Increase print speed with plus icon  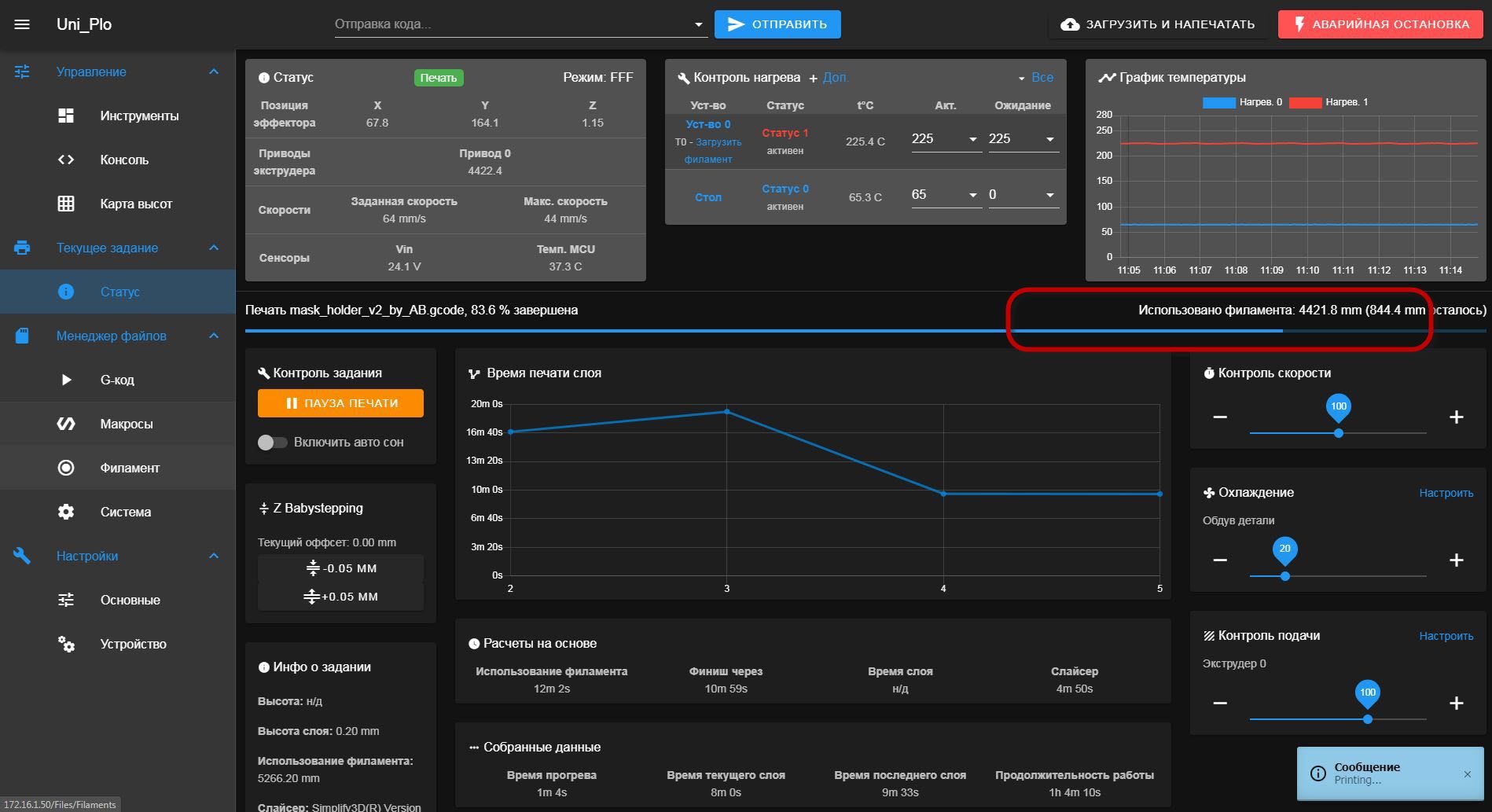tap(1457, 417)
